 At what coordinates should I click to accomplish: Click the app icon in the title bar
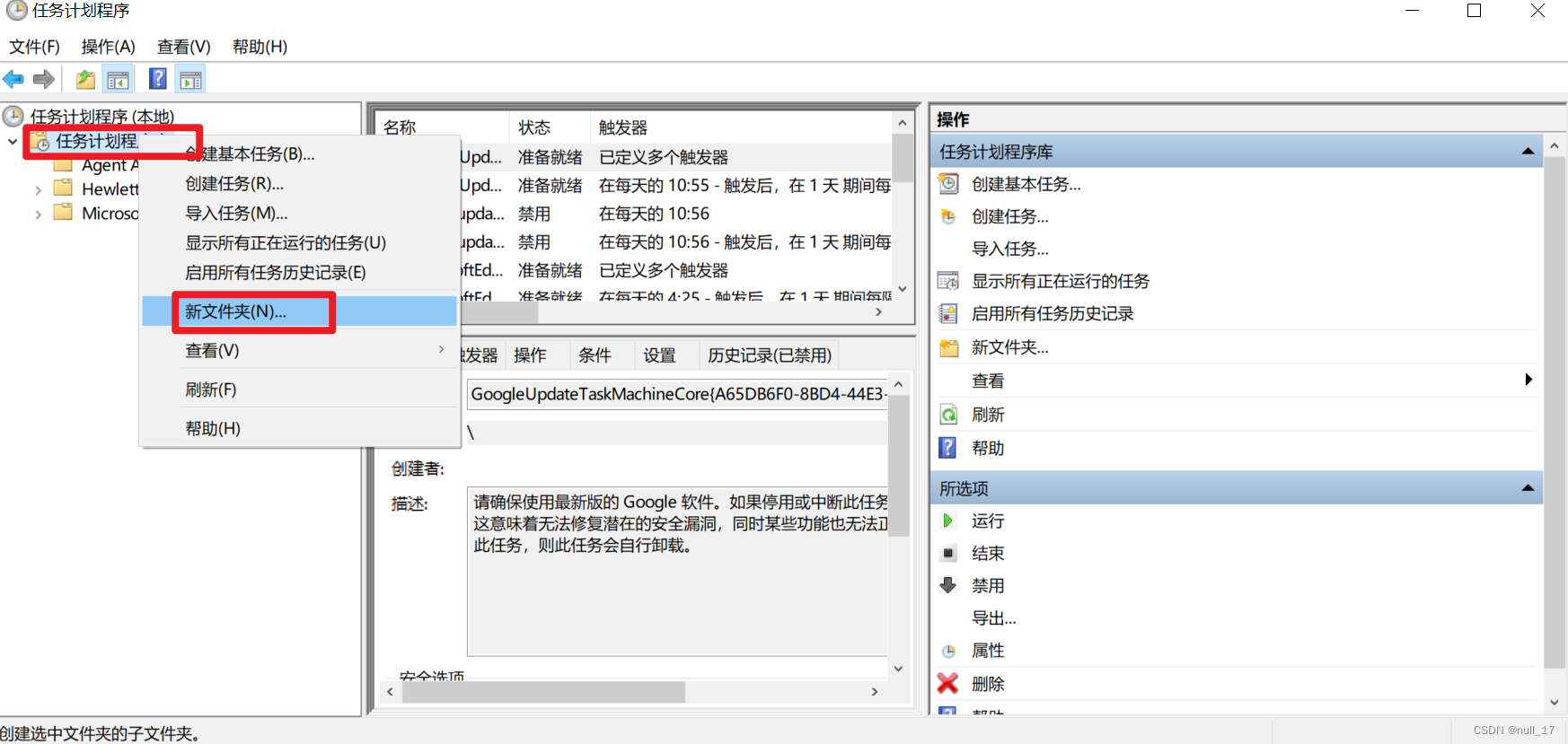click(x=16, y=11)
